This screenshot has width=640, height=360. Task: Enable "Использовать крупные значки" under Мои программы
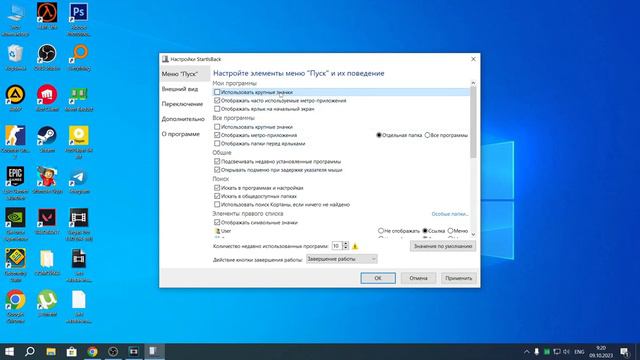pos(217,92)
